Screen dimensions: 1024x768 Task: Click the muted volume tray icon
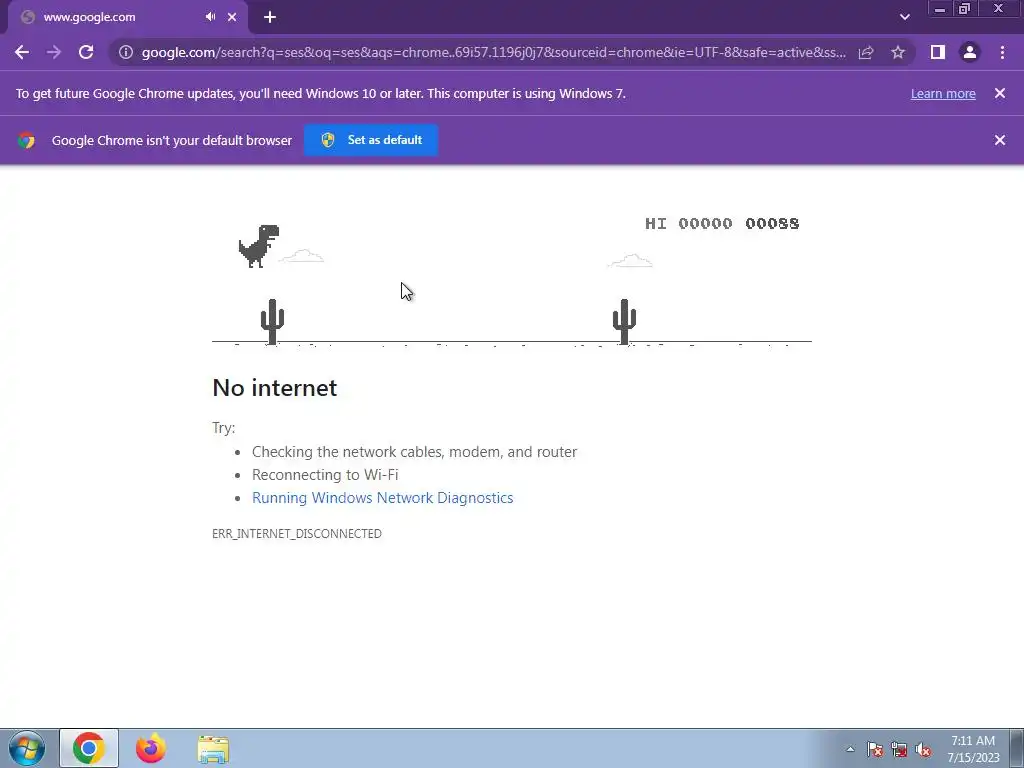[x=923, y=750]
